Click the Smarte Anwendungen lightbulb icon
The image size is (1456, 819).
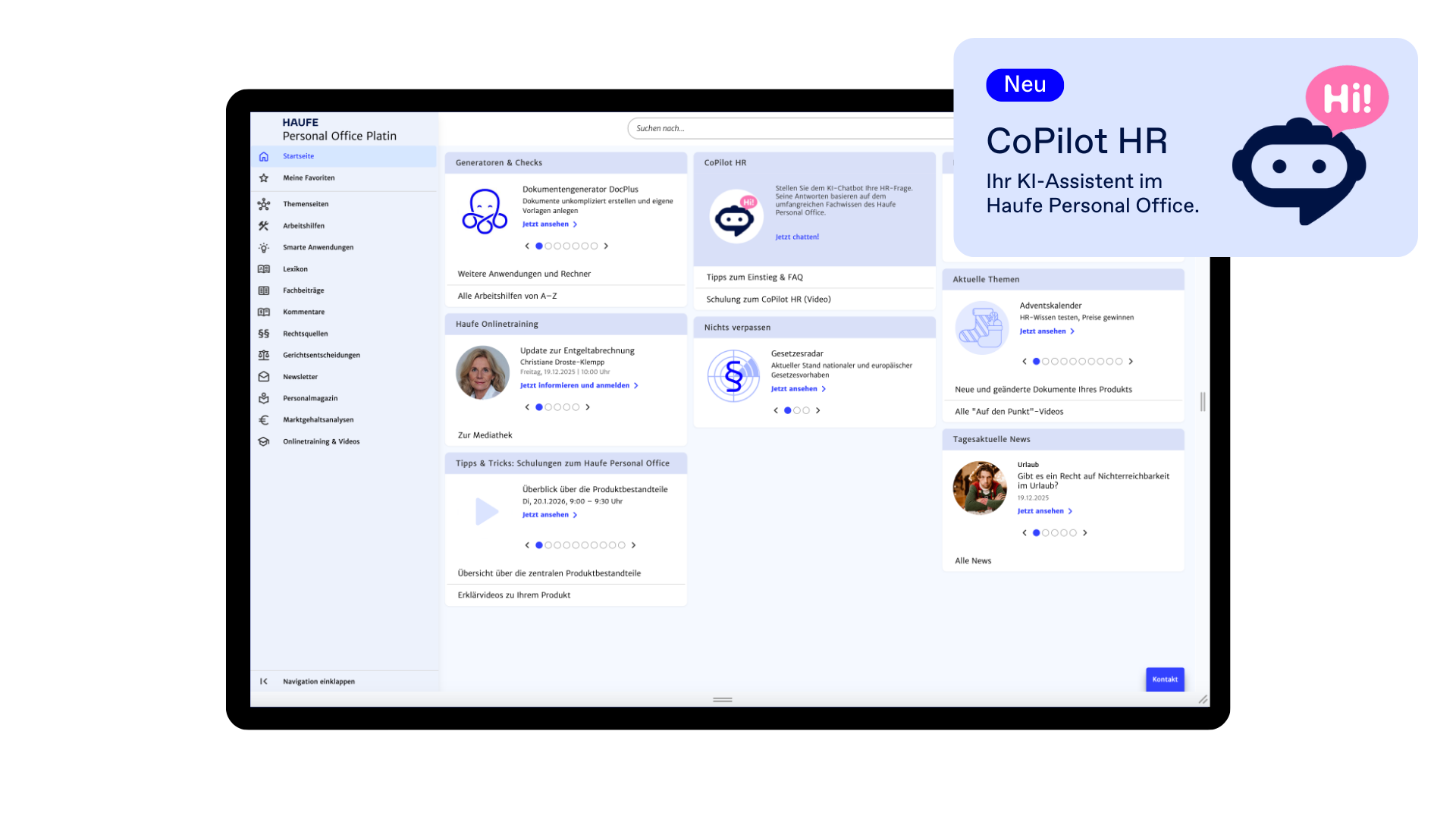(x=264, y=248)
